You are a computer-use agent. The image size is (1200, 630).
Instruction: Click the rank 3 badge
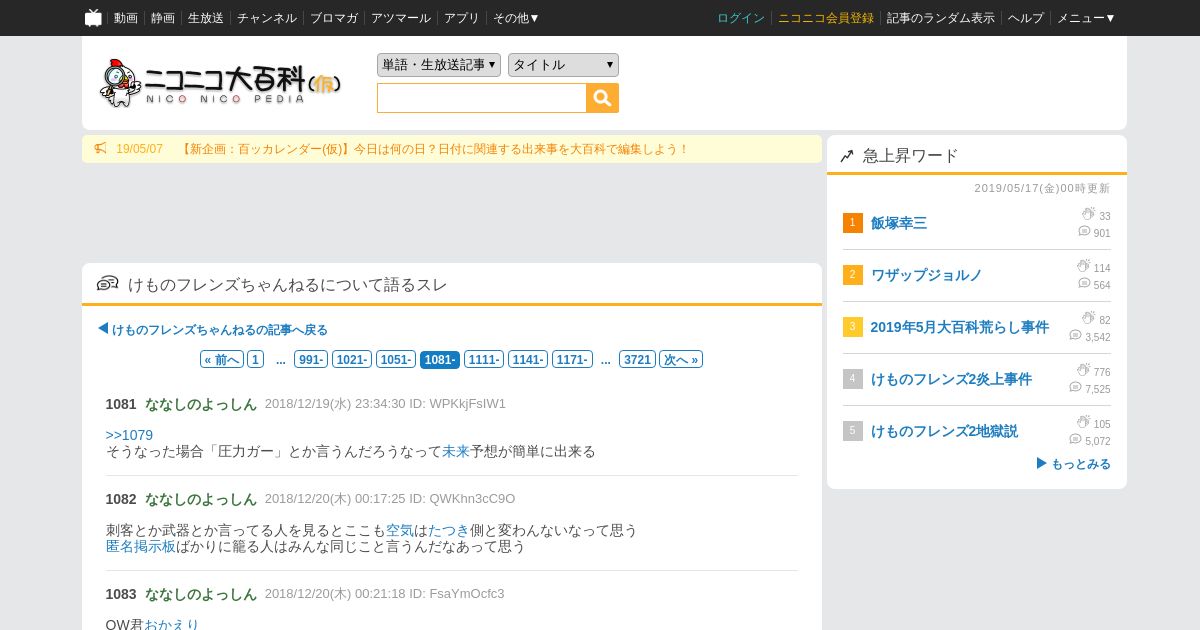coord(852,327)
